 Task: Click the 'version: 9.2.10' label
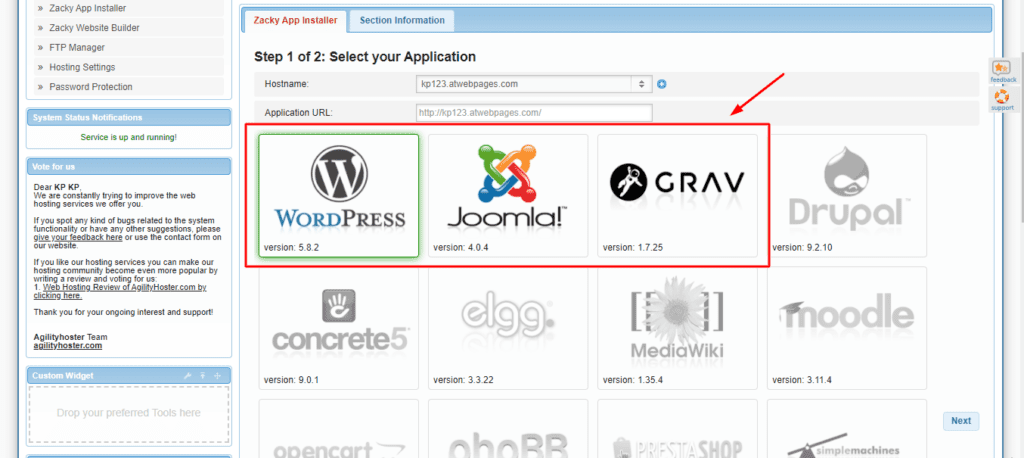(x=802, y=248)
